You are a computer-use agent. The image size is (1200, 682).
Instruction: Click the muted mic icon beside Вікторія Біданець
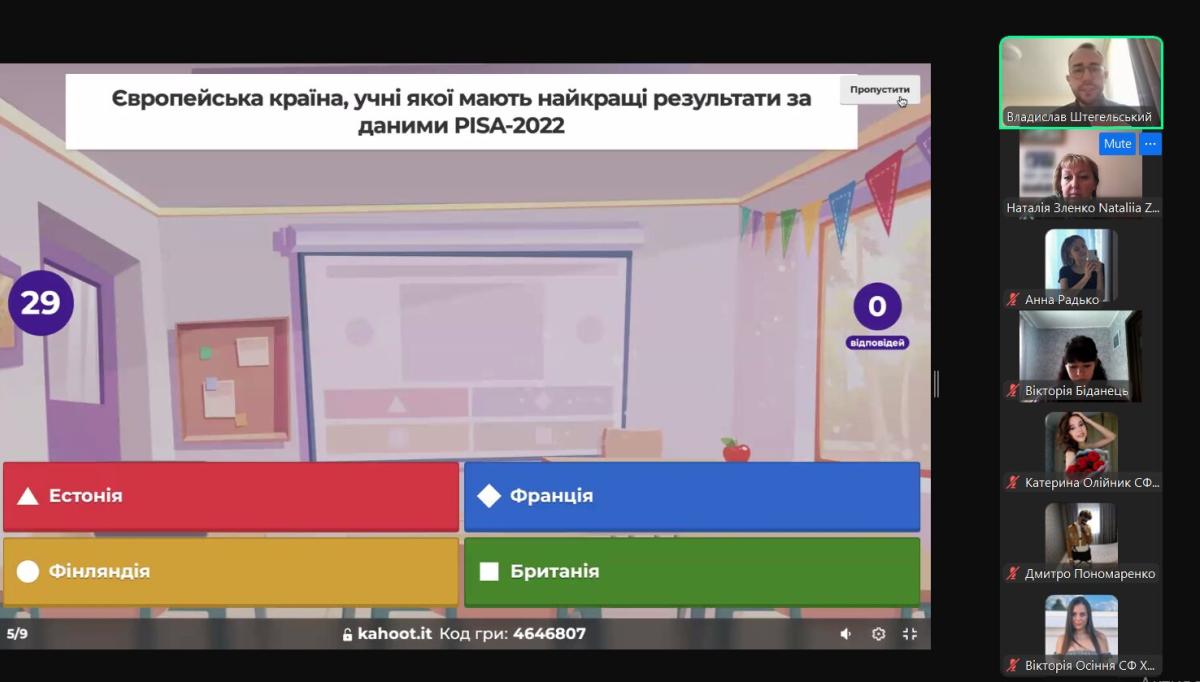1013,391
